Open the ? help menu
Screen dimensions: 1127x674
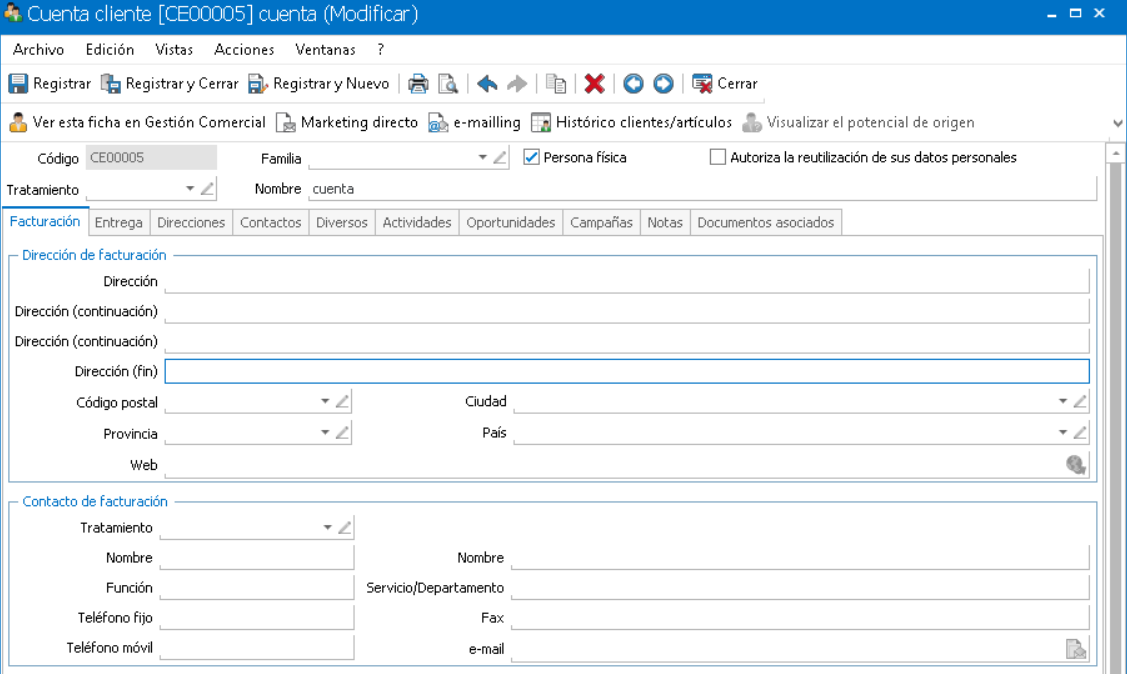[x=380, y=50]
